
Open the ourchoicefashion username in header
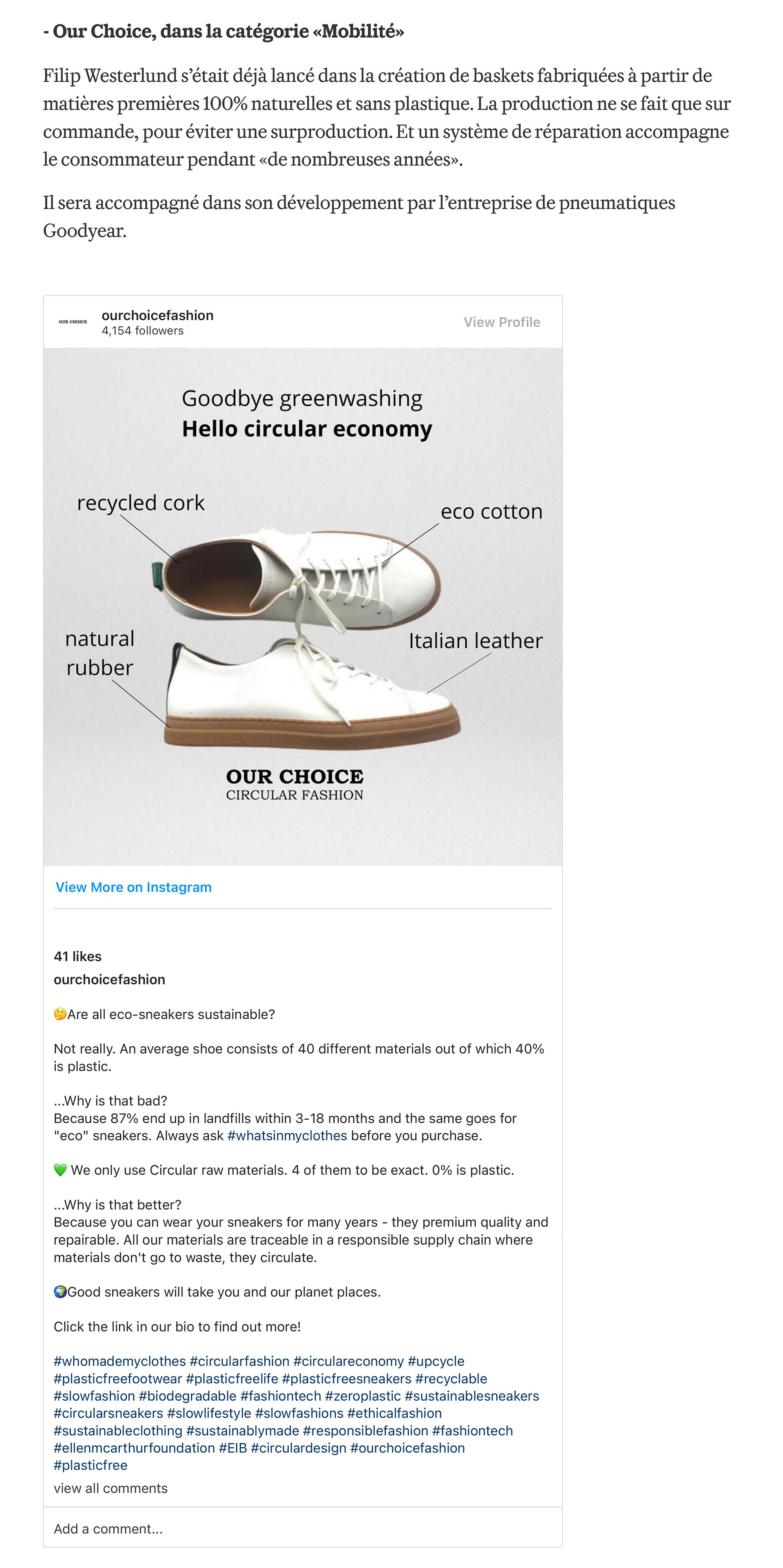[x=157, y=315]
